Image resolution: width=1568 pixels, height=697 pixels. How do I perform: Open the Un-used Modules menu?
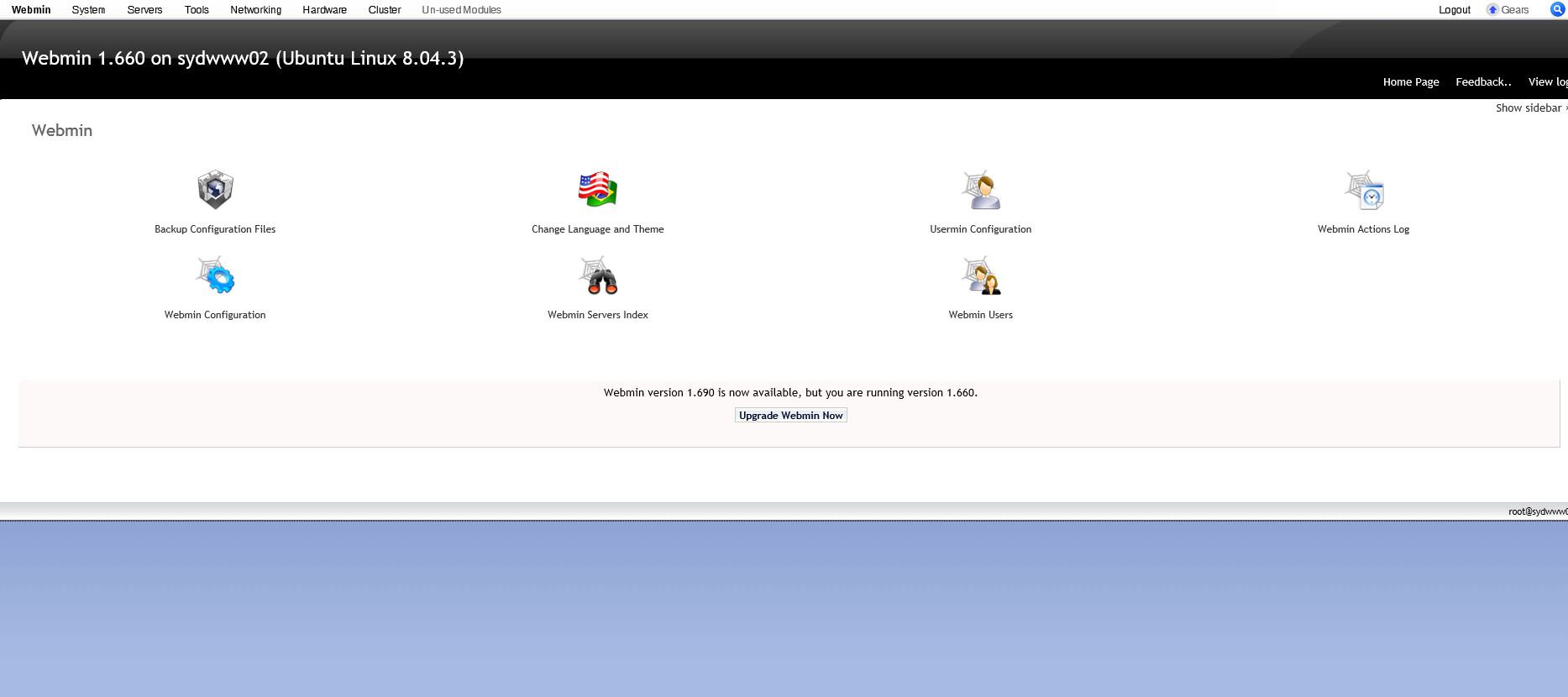(461, 10)
